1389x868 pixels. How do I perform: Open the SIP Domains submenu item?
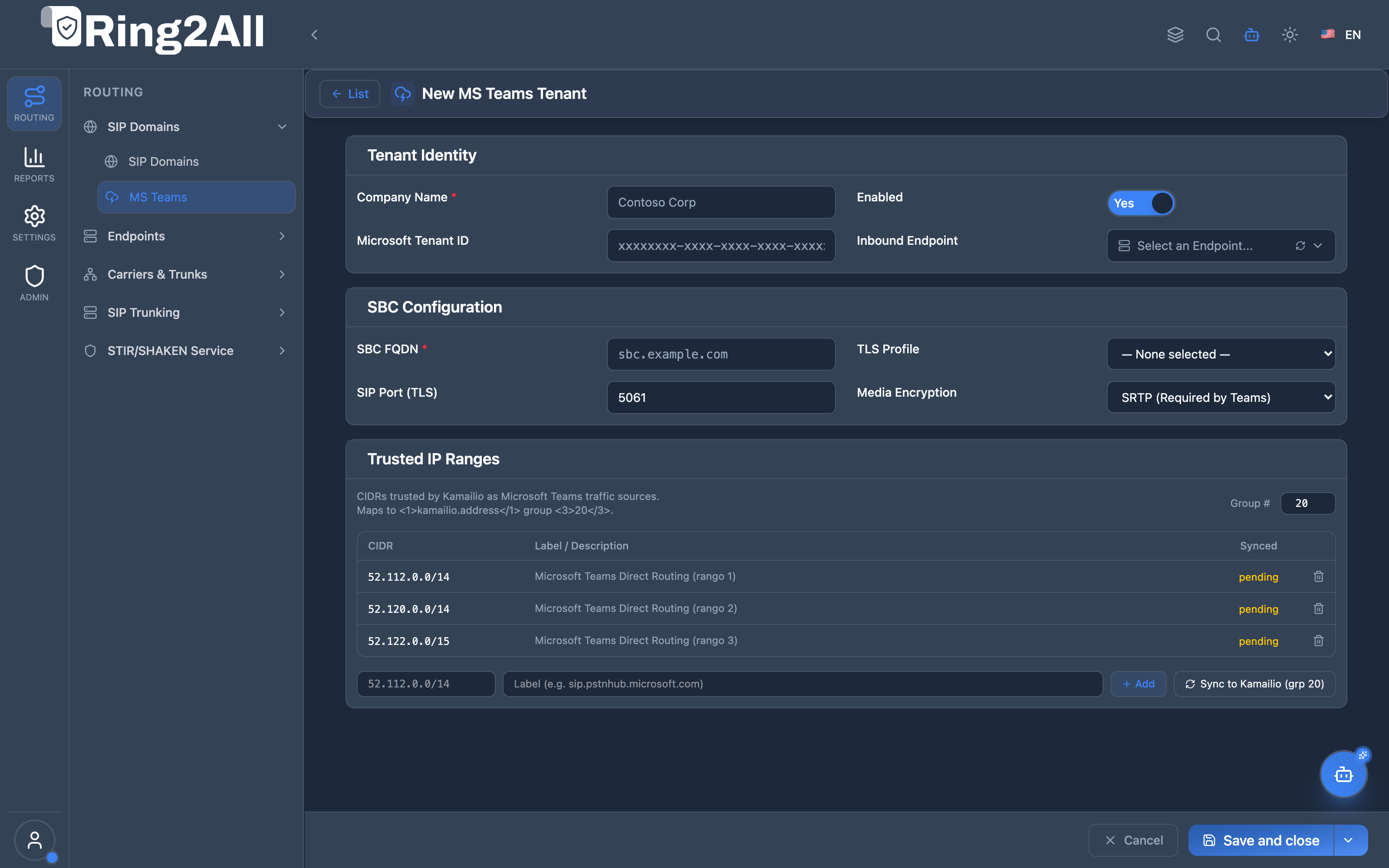coord(196,162)
